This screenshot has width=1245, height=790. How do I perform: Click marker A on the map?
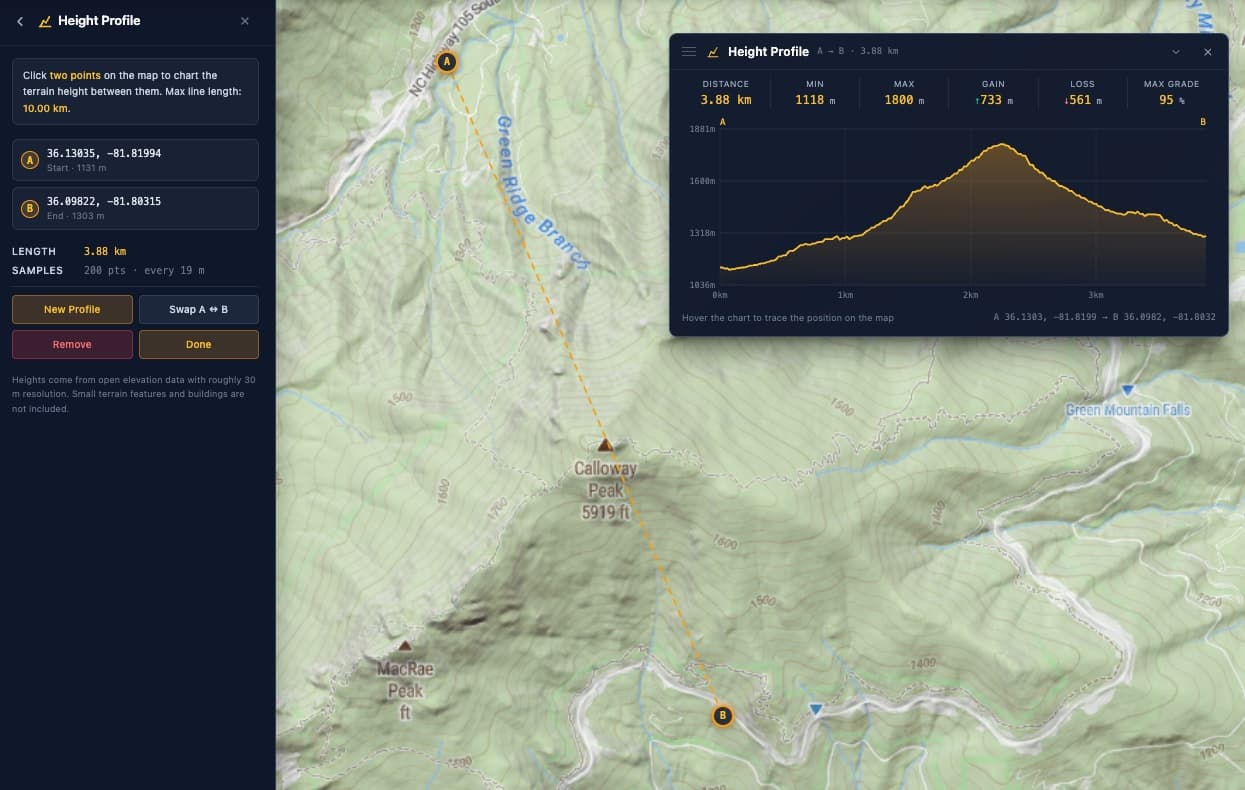point(447,62)
